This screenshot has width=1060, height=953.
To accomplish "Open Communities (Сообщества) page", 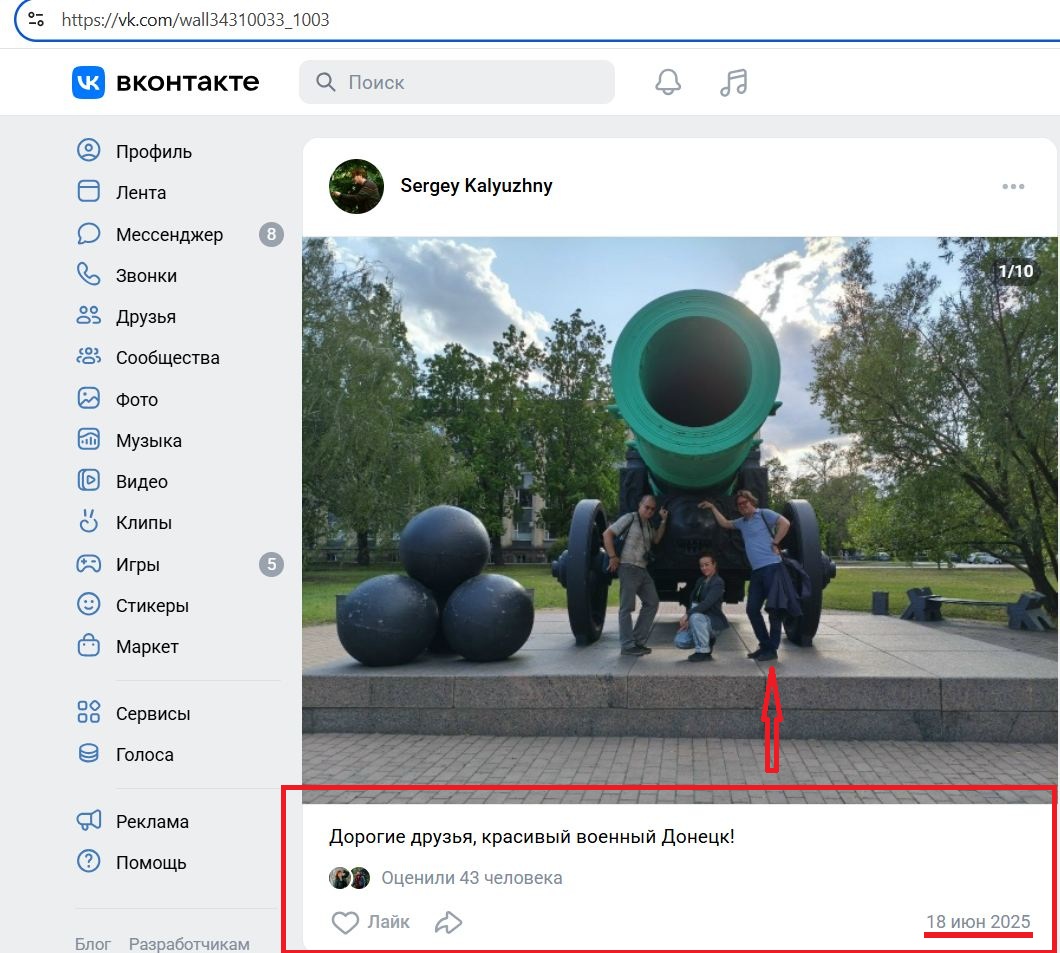I will pos(167,358).
